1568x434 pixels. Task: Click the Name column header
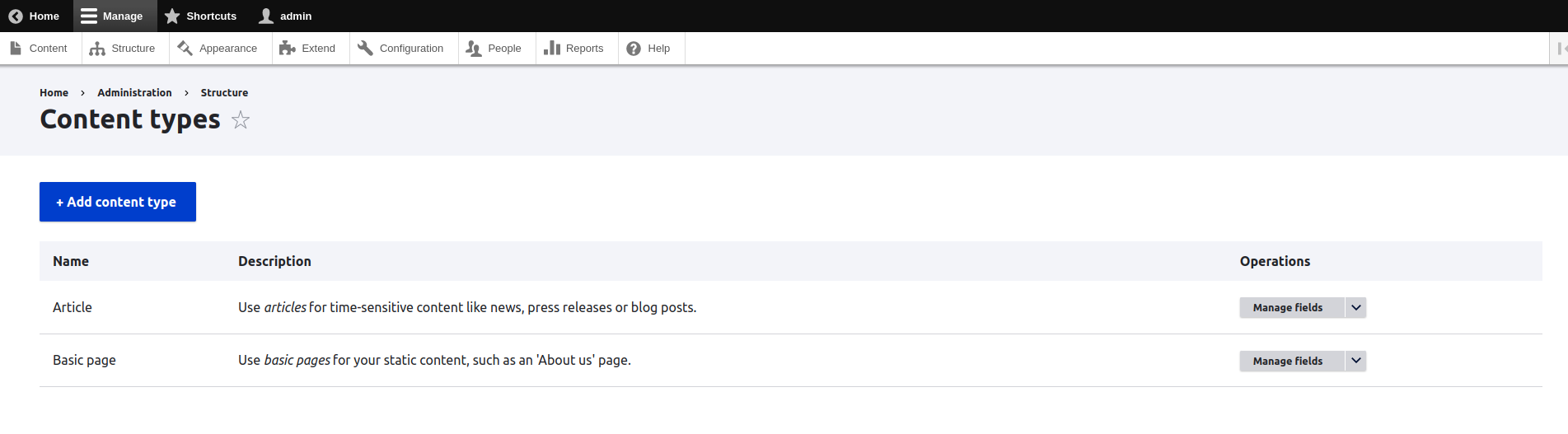tap(71, 261)
